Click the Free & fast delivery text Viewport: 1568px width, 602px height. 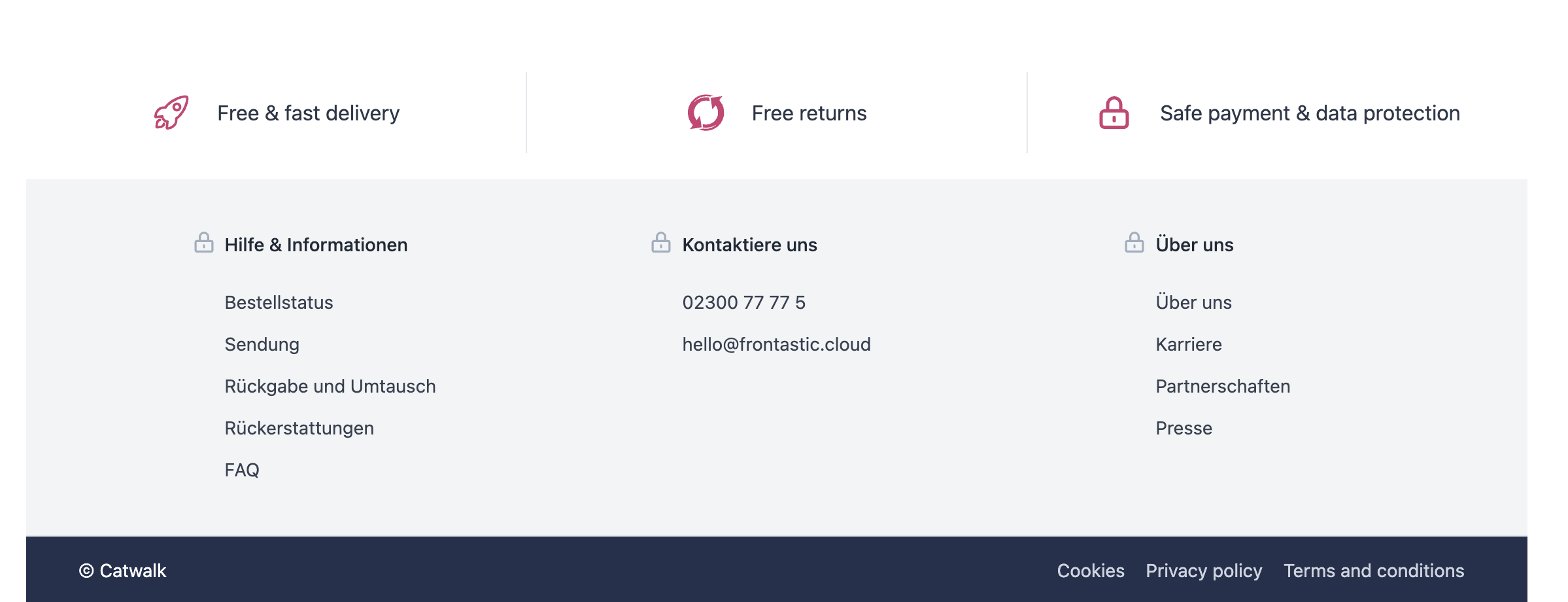[309, 113]
